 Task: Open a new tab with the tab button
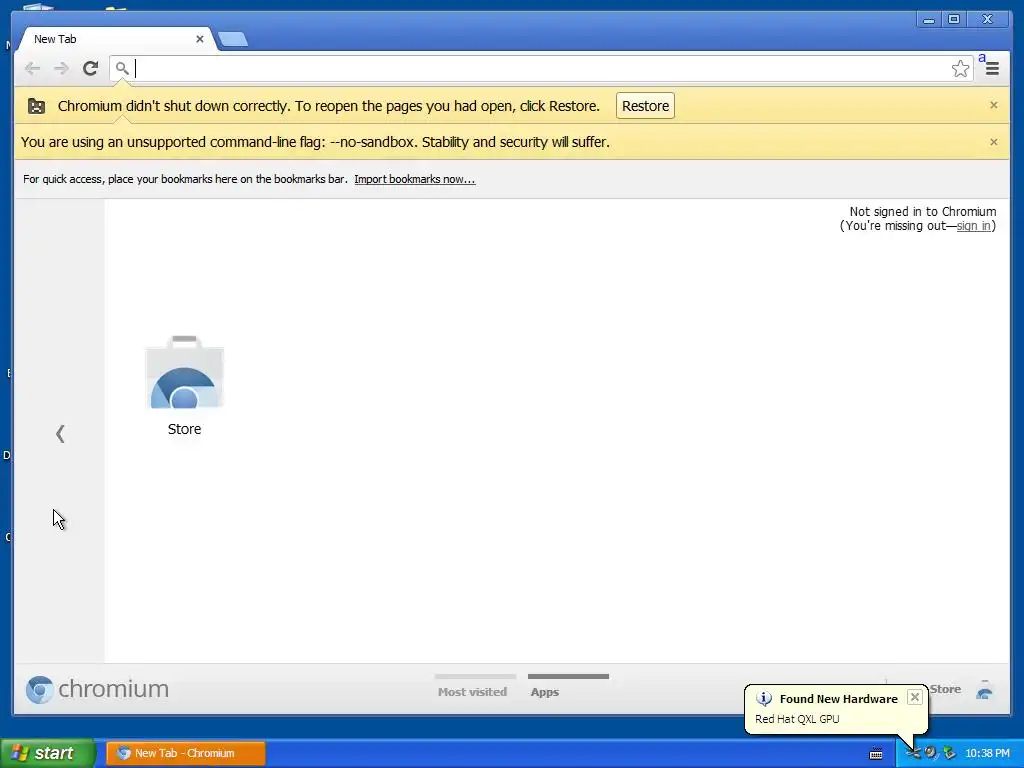click(232, 39)
